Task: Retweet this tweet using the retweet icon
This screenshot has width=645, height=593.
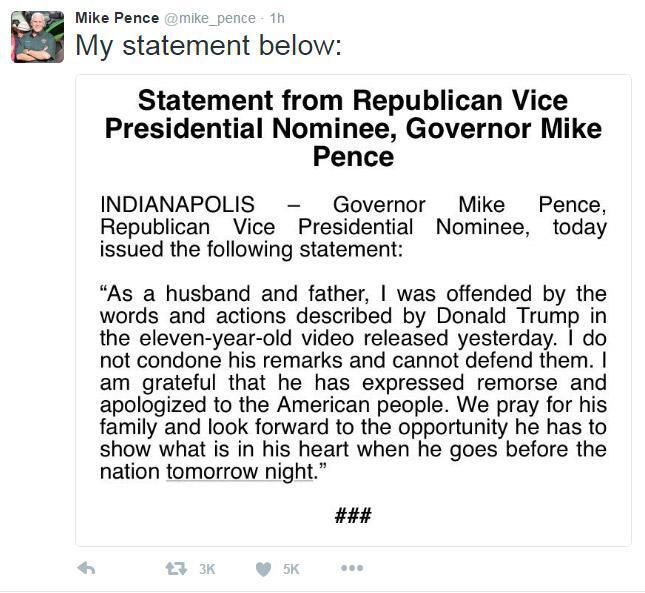Action: click(176, 568)
